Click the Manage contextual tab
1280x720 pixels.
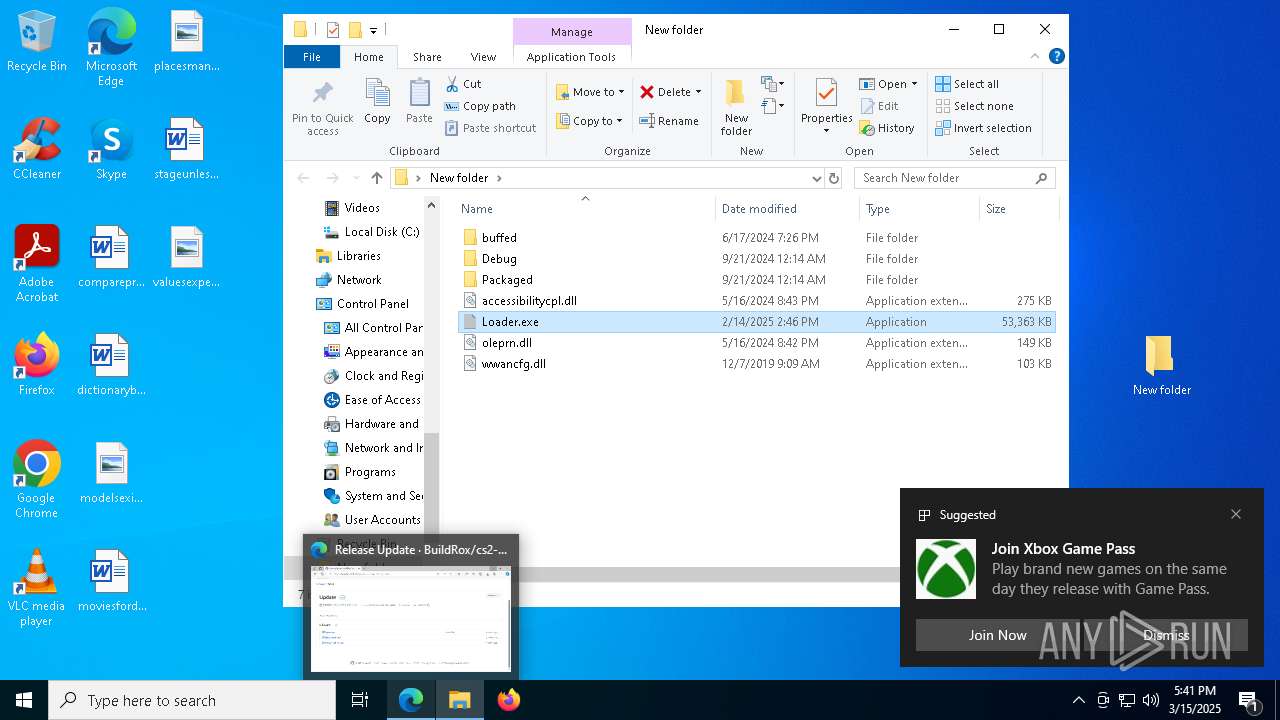[572, 32]
